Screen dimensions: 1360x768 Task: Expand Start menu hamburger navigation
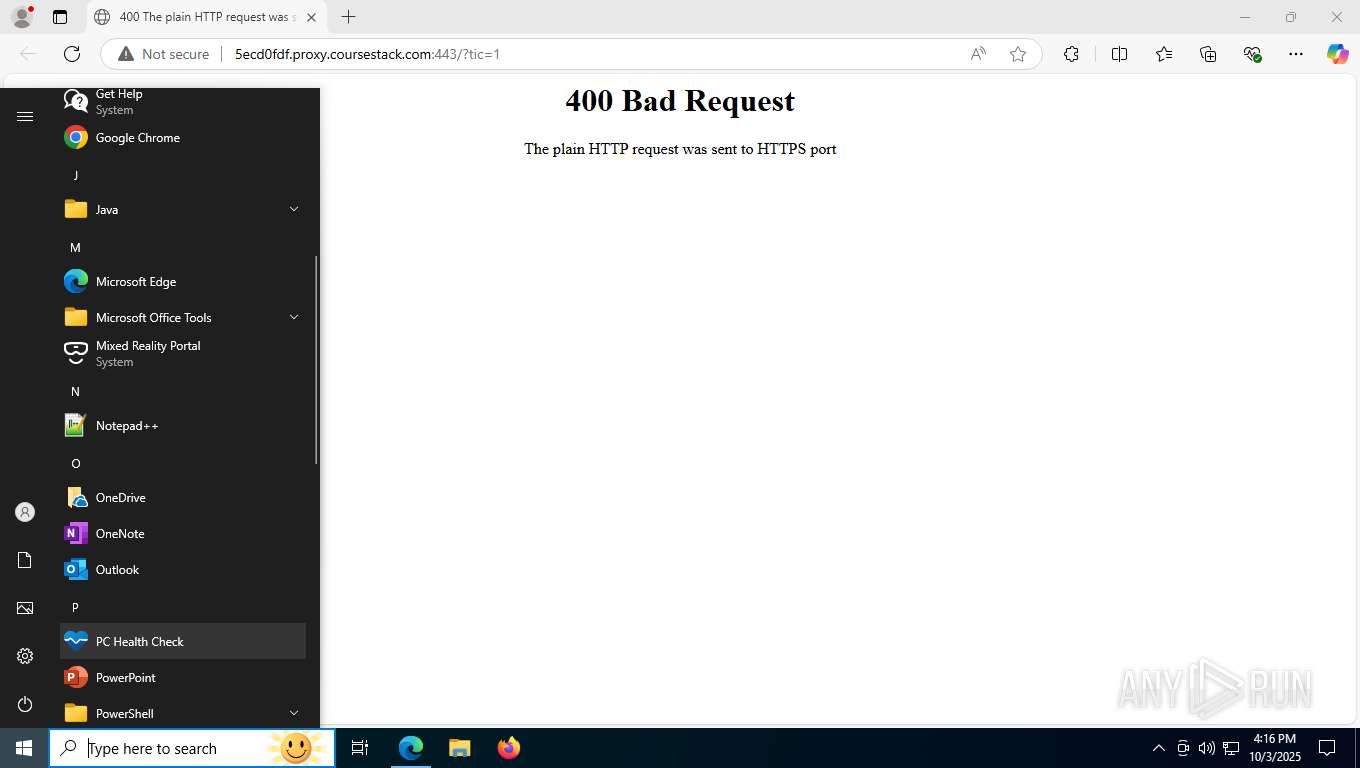click(25, 117)
